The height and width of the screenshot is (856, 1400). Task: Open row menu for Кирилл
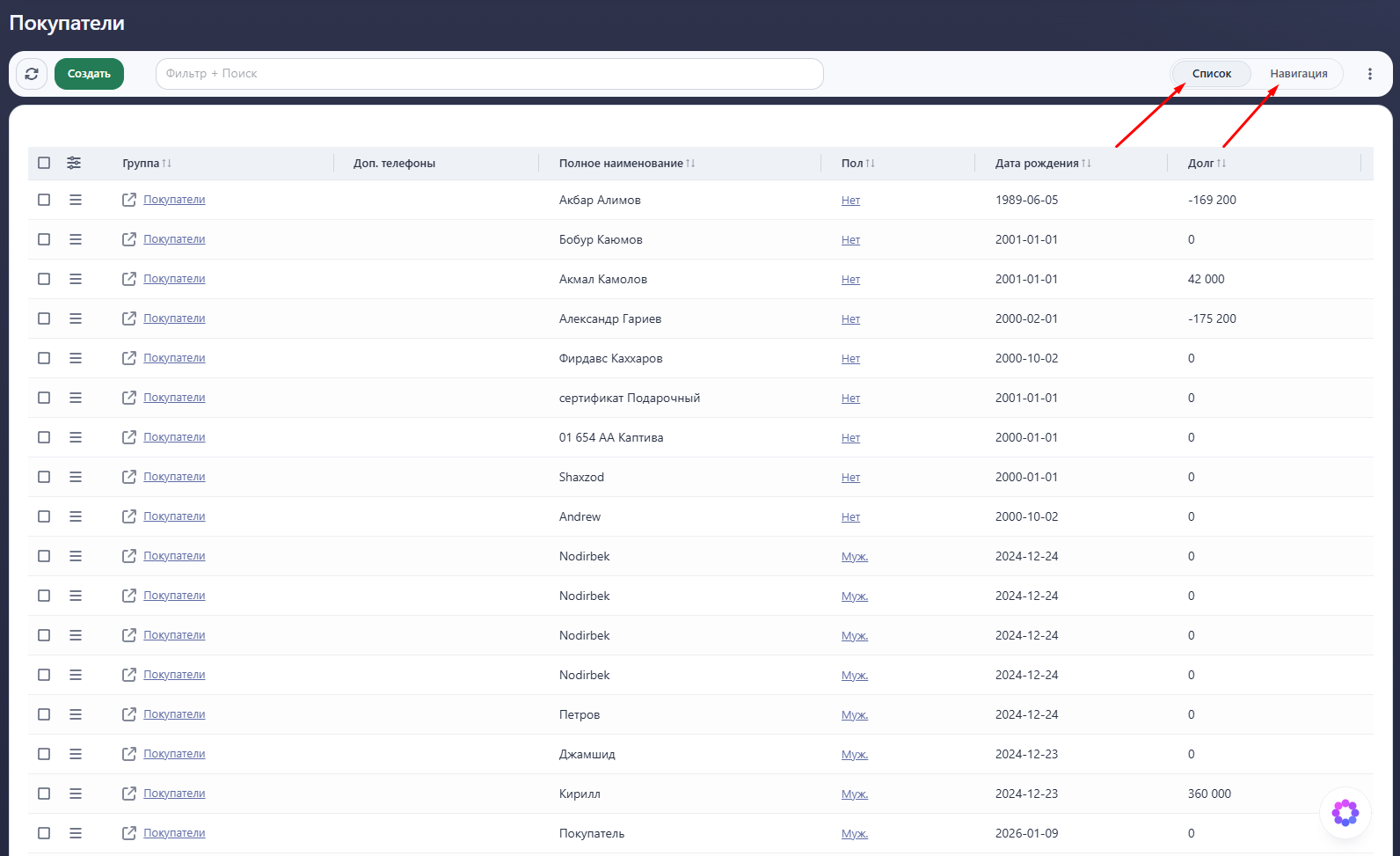tap(76, 794)
